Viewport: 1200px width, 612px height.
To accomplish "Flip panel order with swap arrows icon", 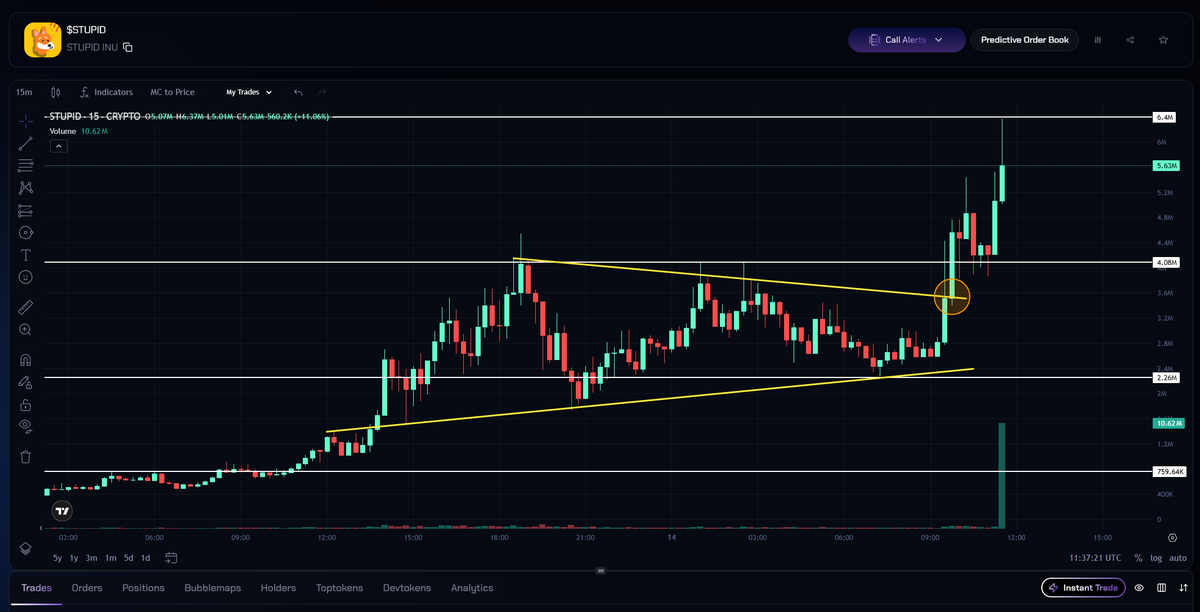I will tap(1181, 588).
